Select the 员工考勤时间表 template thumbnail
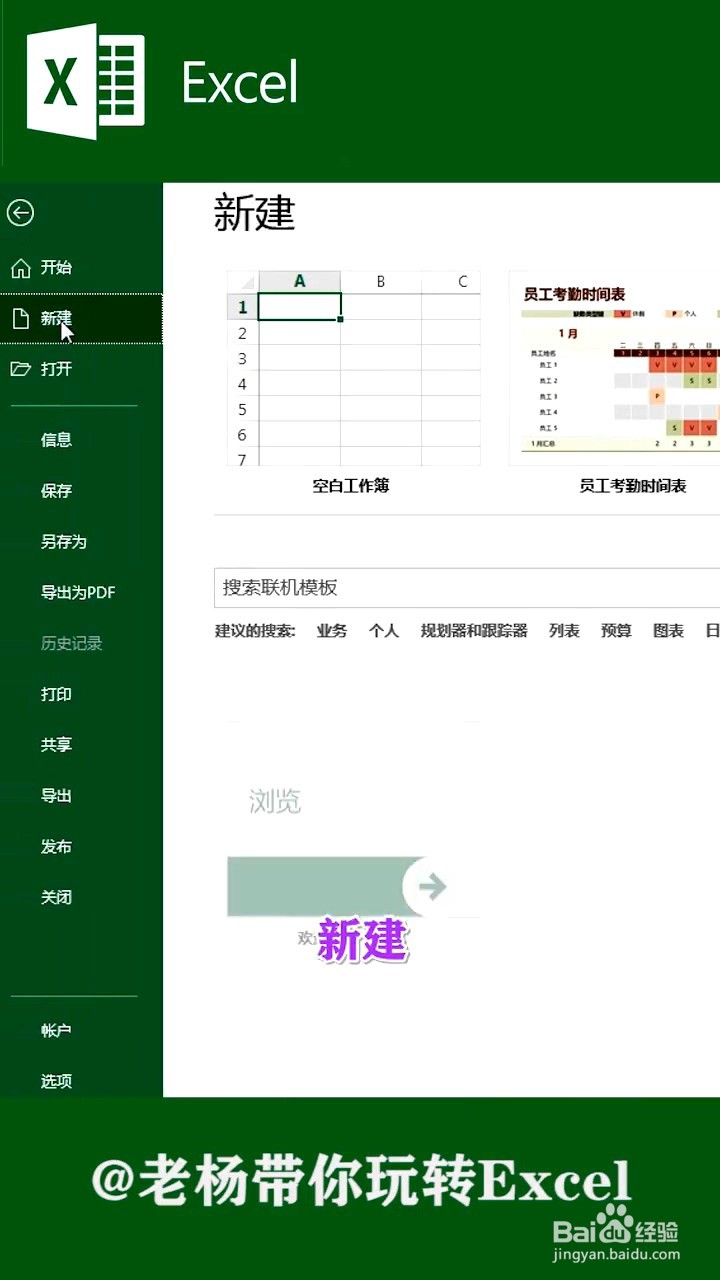 pyautogui.click(x=614, y=368)
